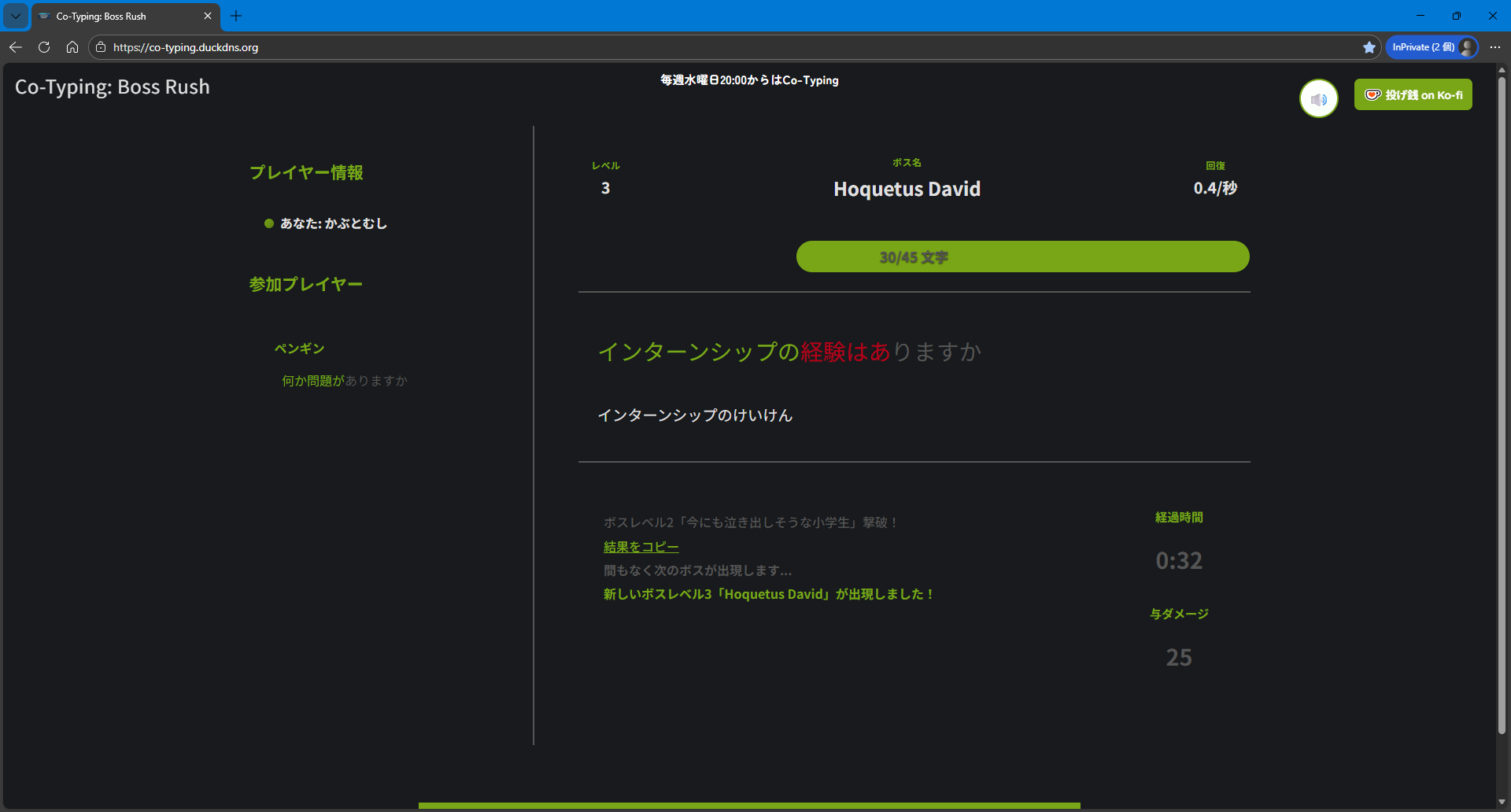The image size is (1511, 812).
Task: Reload the page with the refresh icon
Action: point(44,47)
